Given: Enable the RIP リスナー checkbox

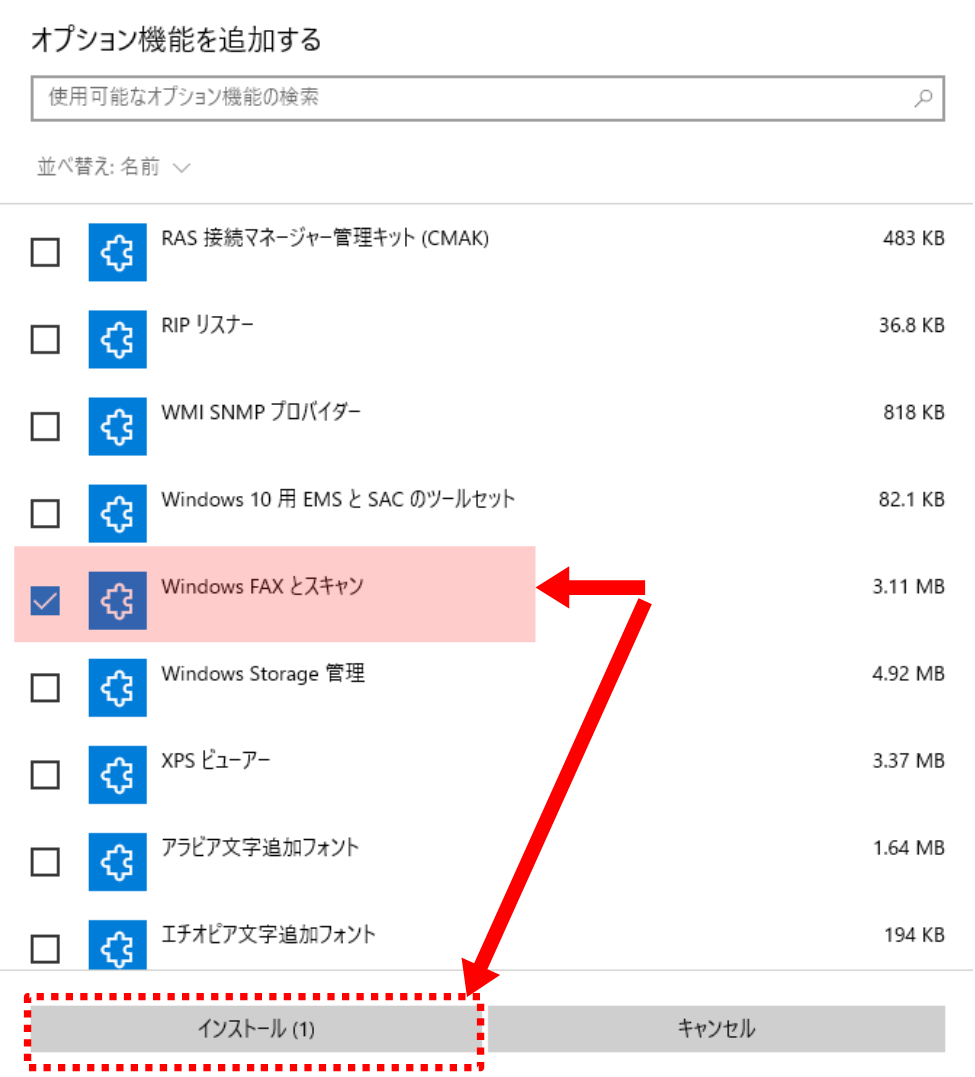Looking at the screenshot, I should pyautogui.click(x=45, y=340).
